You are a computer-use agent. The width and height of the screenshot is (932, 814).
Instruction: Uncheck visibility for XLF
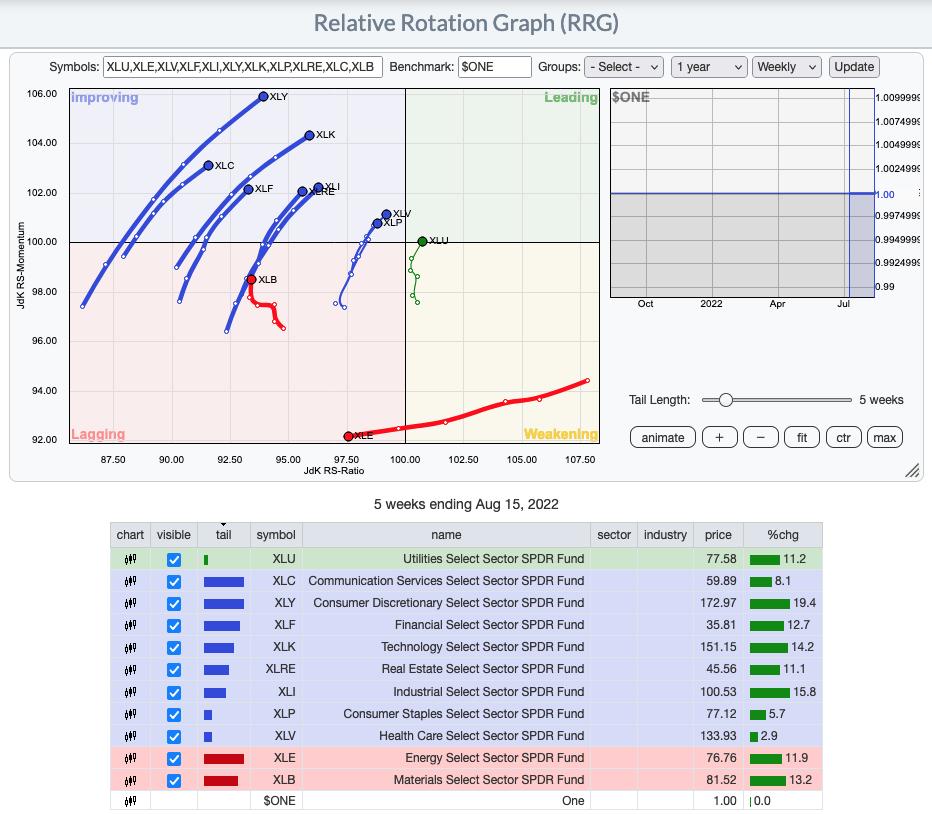(174, 626)
